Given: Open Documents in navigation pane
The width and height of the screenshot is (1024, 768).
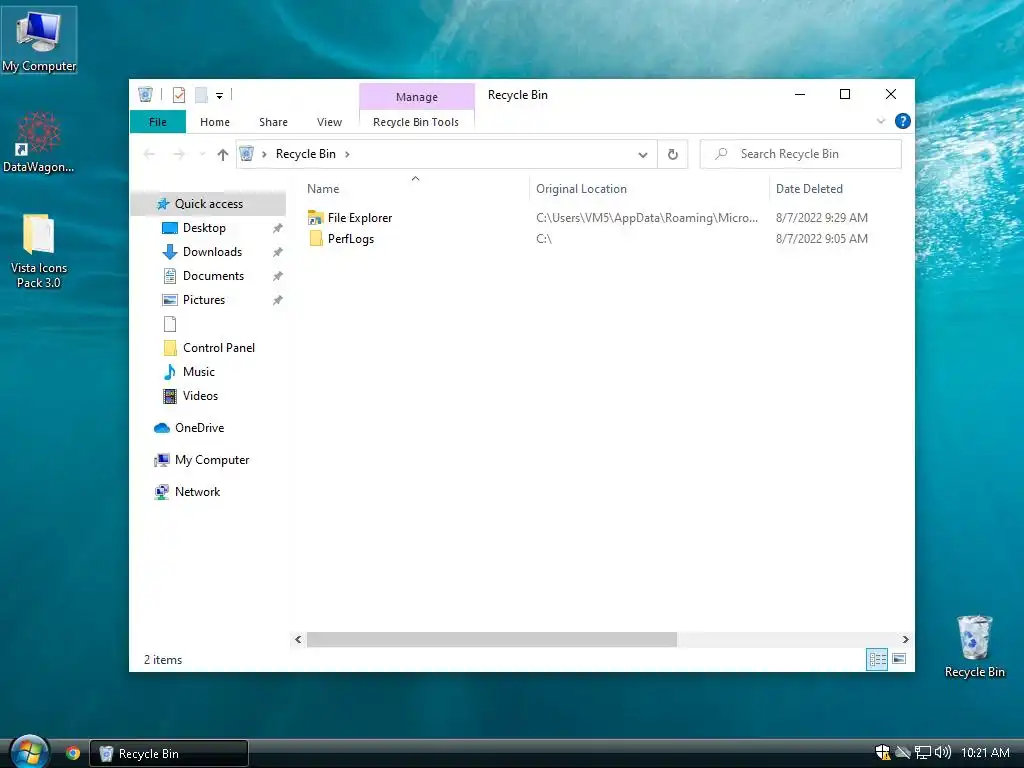Looking at the screenshot, I should [214, 276].
